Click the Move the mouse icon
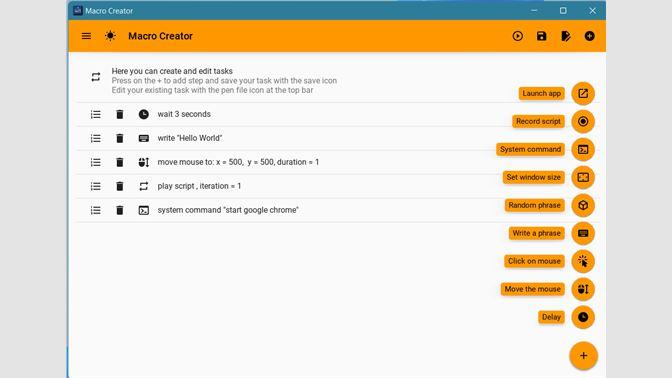The height and width of the screenshot is (378, 672). click(x=583, y=289)
